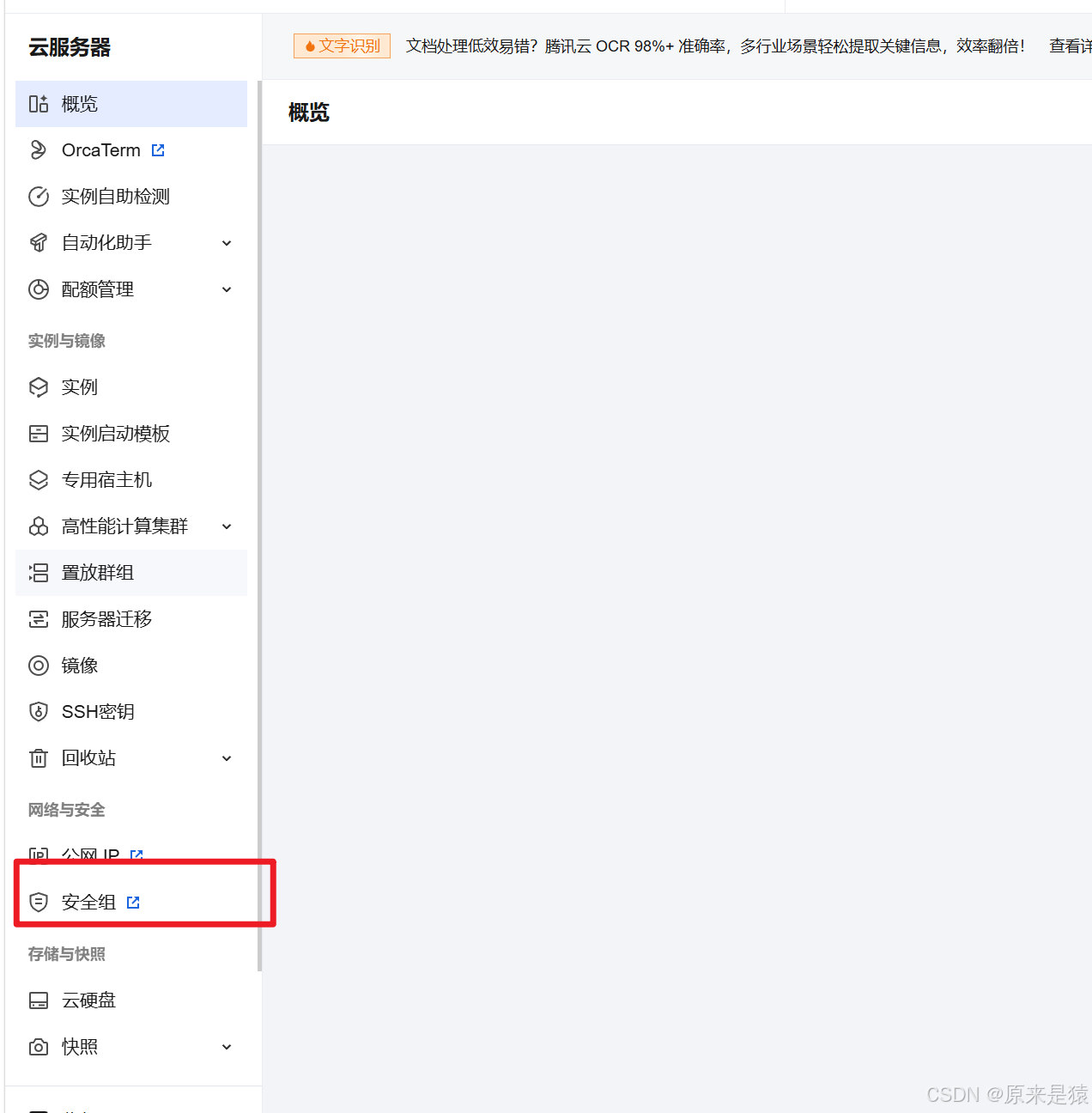Screen dimensions: 1092x1113
Task: Expand the 配额管理 submenu chevron
Action: 227,289
